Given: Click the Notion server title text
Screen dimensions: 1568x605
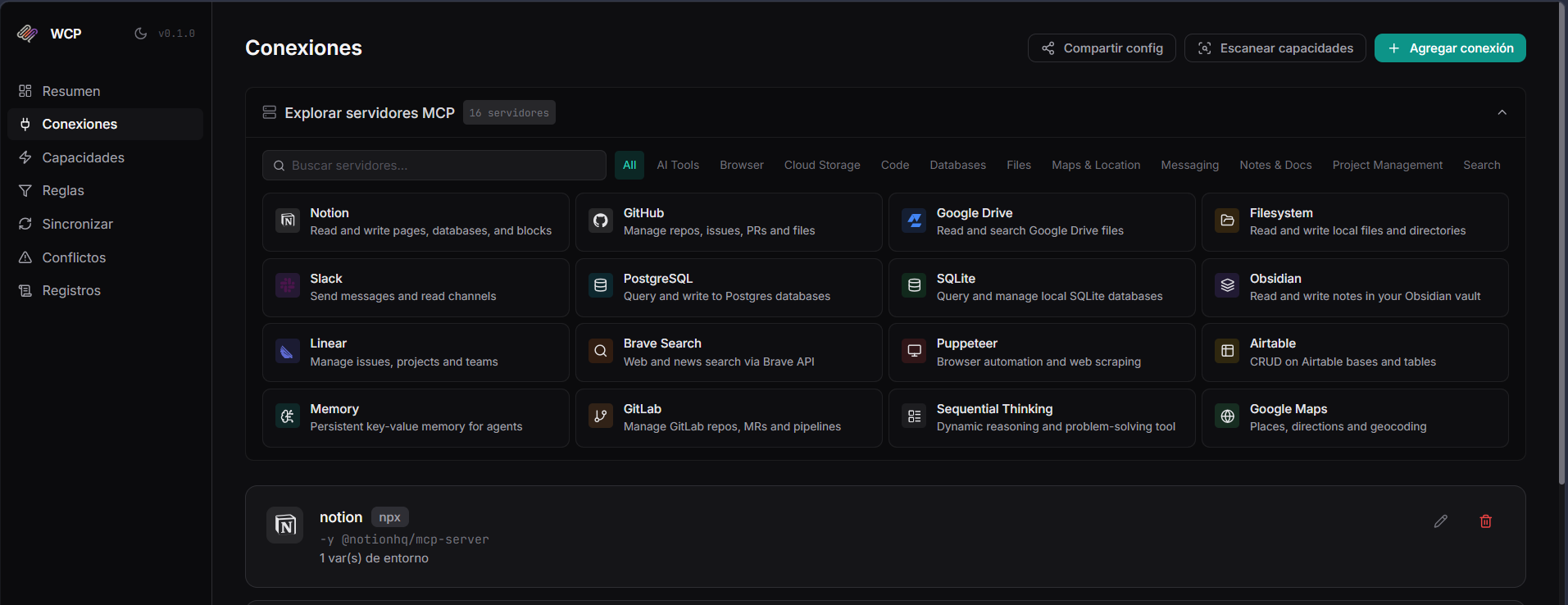Looking at the screenshot, I should [x=330, y=213].
